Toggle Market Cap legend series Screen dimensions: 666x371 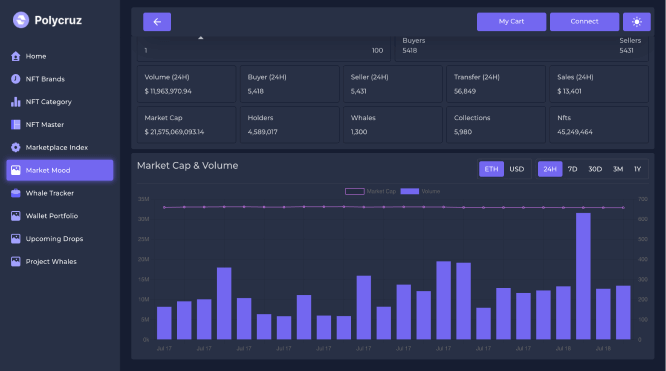pyautogui.click(x=370, y=191)
